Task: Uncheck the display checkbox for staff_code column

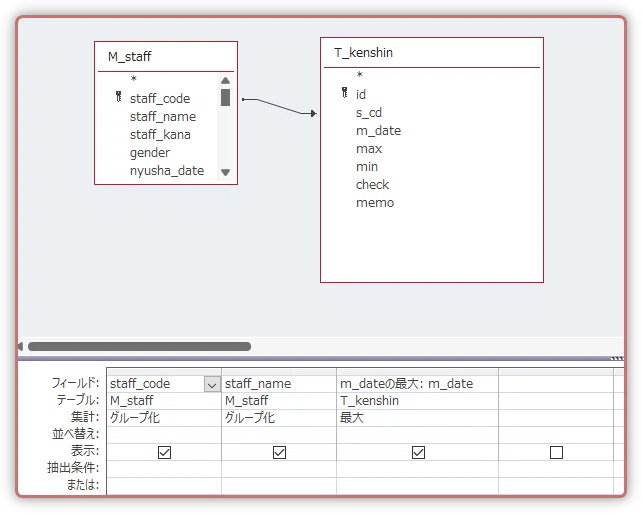Action: click(x=164, y=452)
